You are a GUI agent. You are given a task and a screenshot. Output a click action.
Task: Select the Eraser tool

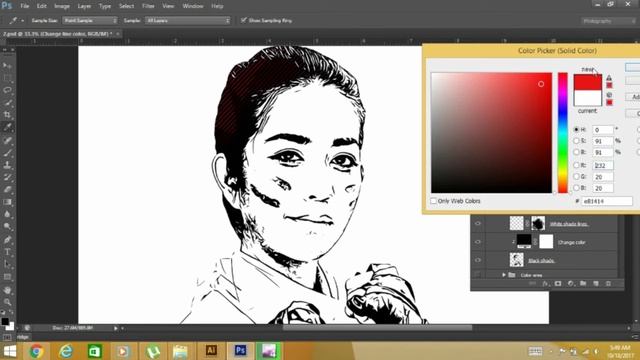point(7,189)
